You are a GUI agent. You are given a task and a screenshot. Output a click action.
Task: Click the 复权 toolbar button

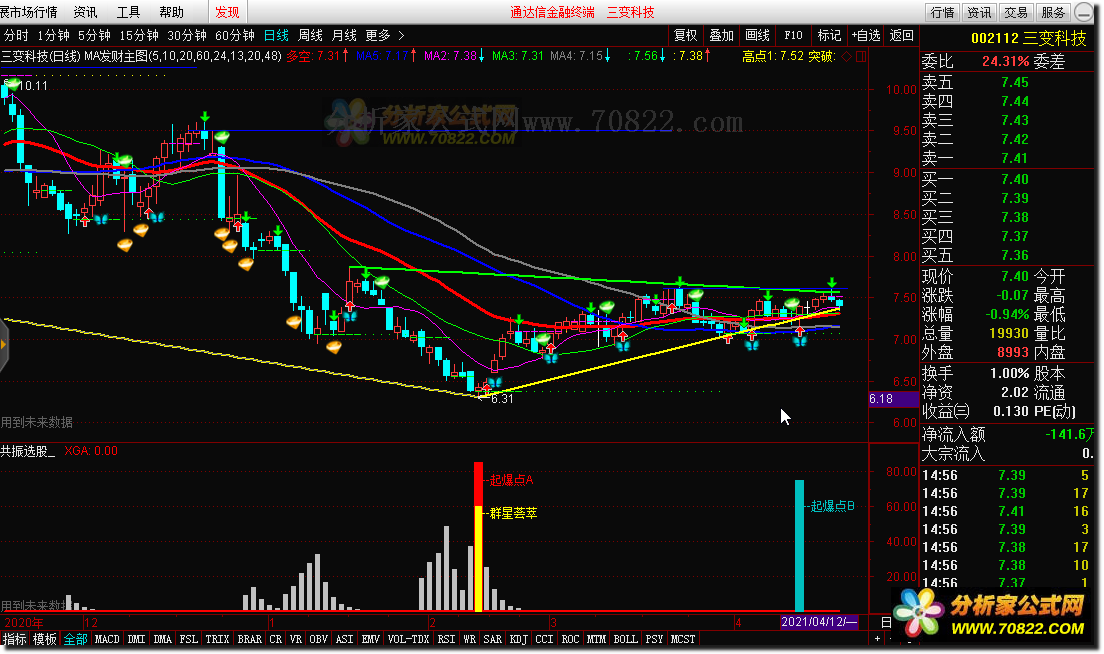point(686,35)
